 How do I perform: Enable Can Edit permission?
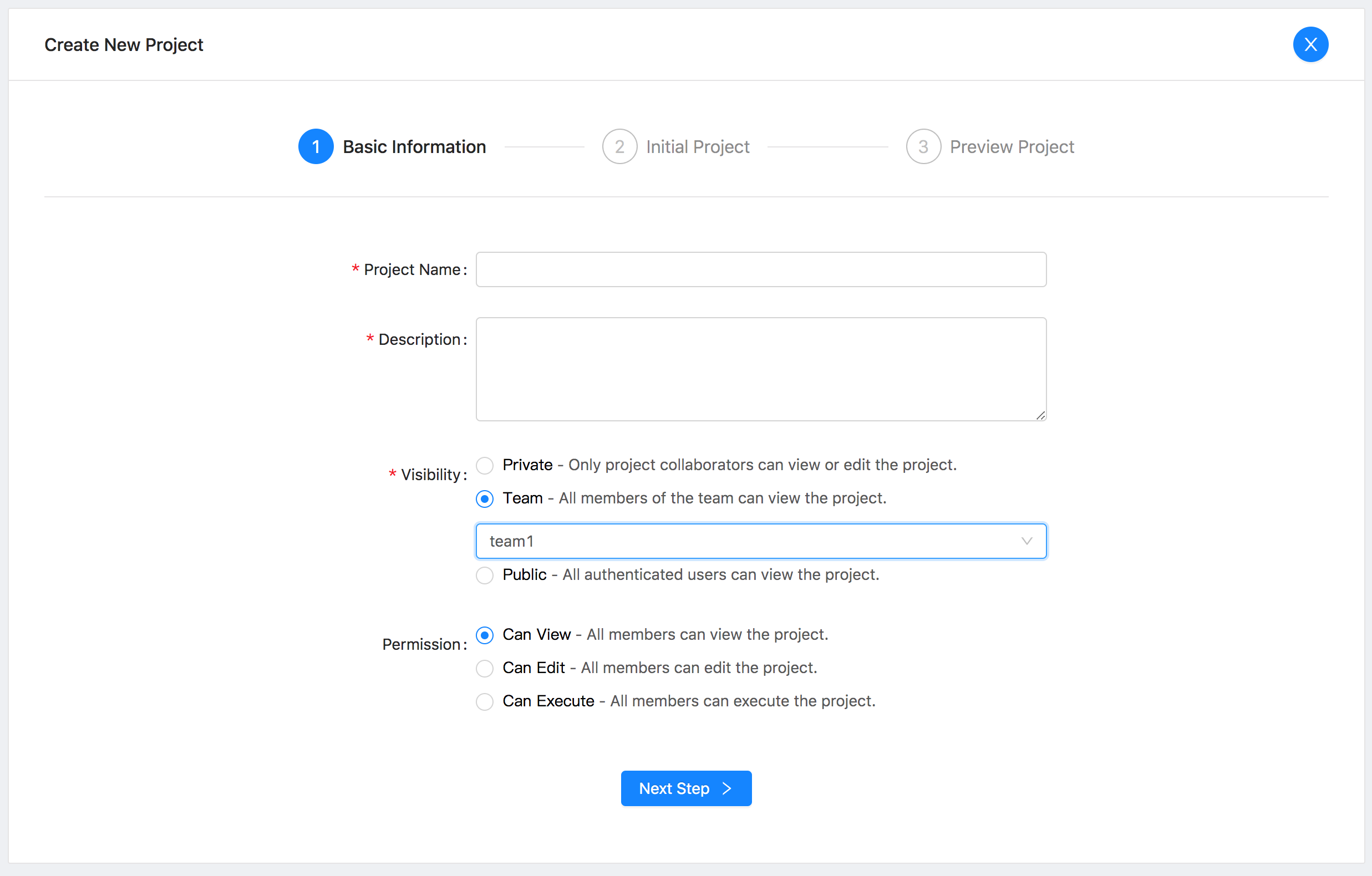484,668
